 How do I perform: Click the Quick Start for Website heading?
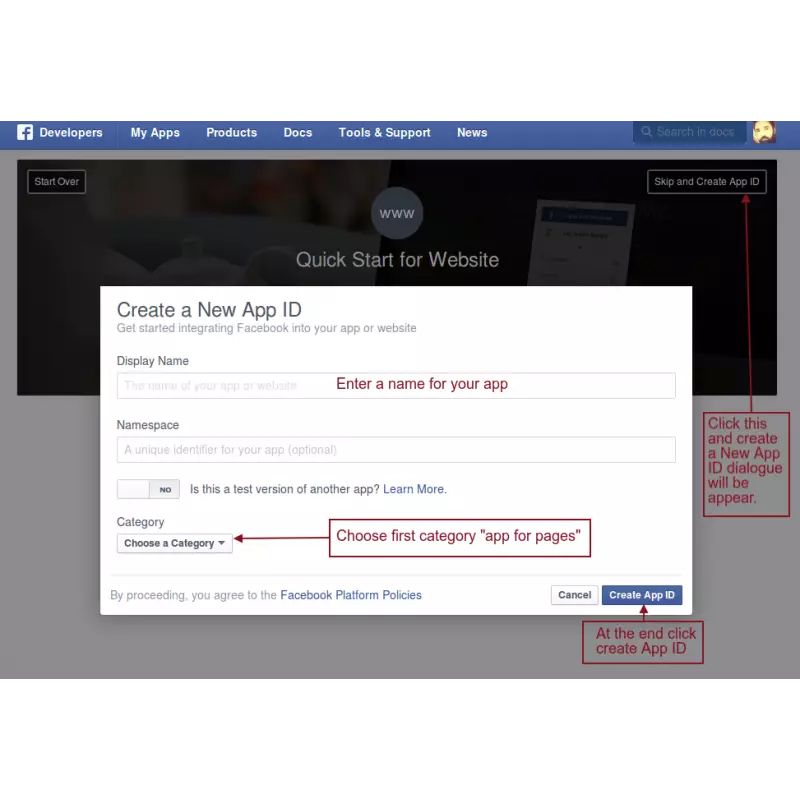pos(397,260)
